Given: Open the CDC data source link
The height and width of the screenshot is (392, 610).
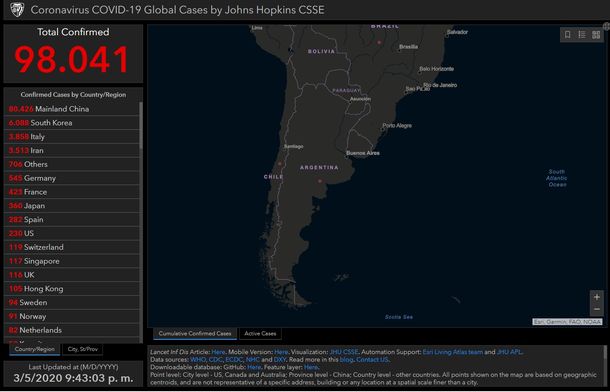Looking at the screenshot, I should pyautogui.click(x=216, y=360).
